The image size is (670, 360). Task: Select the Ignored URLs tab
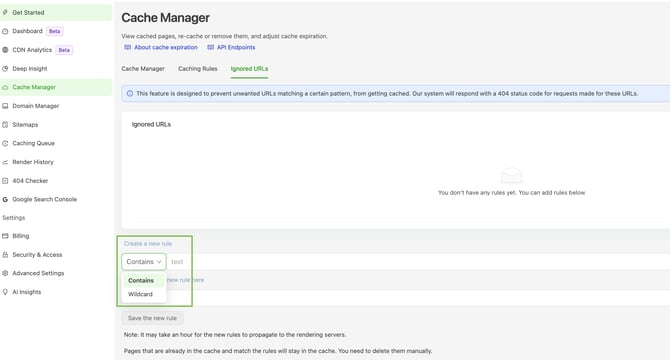pyautogui.click(x=250, y=69)
